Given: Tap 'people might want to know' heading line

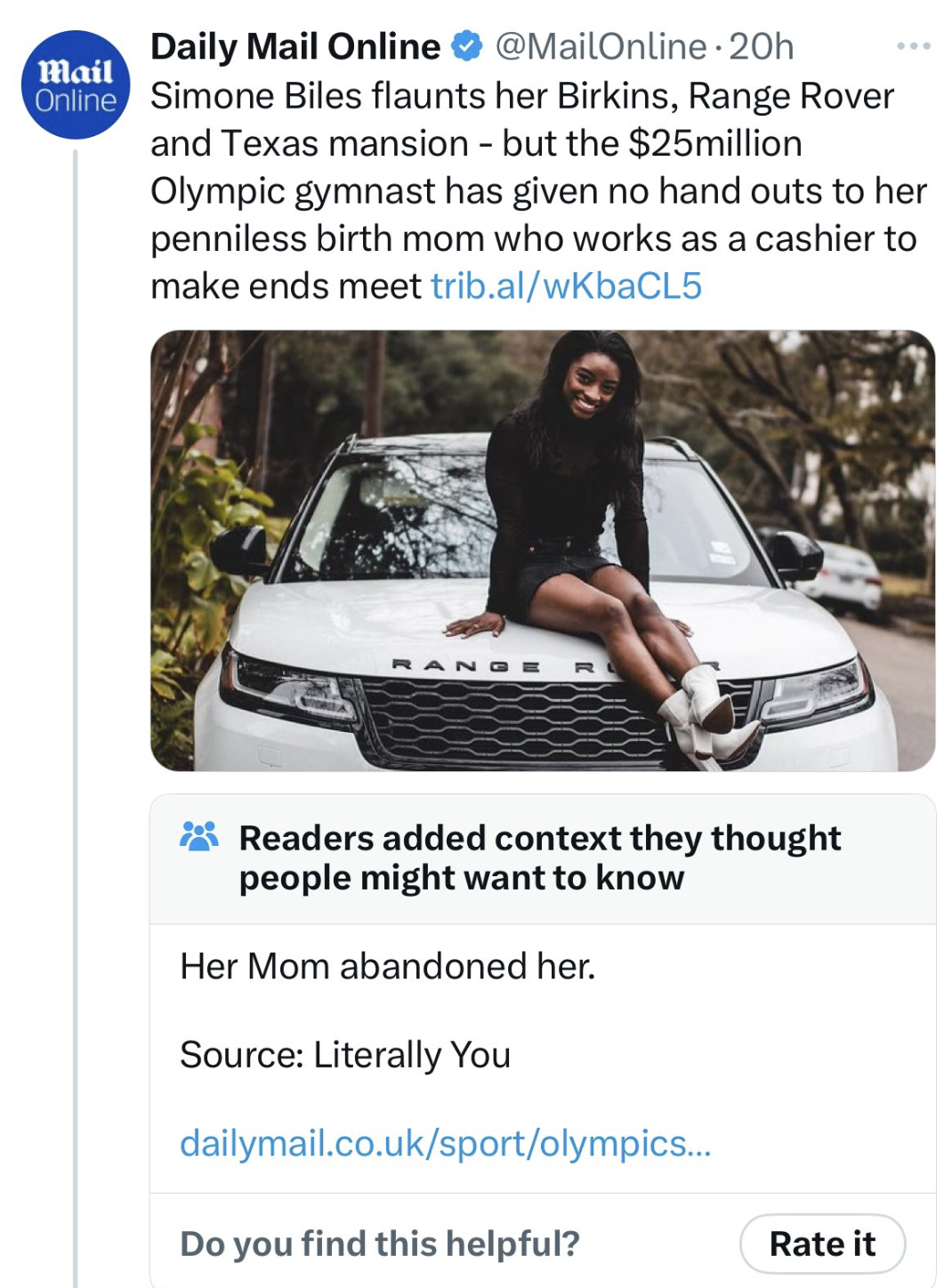Looking at the screenshot, I should 461,879.
